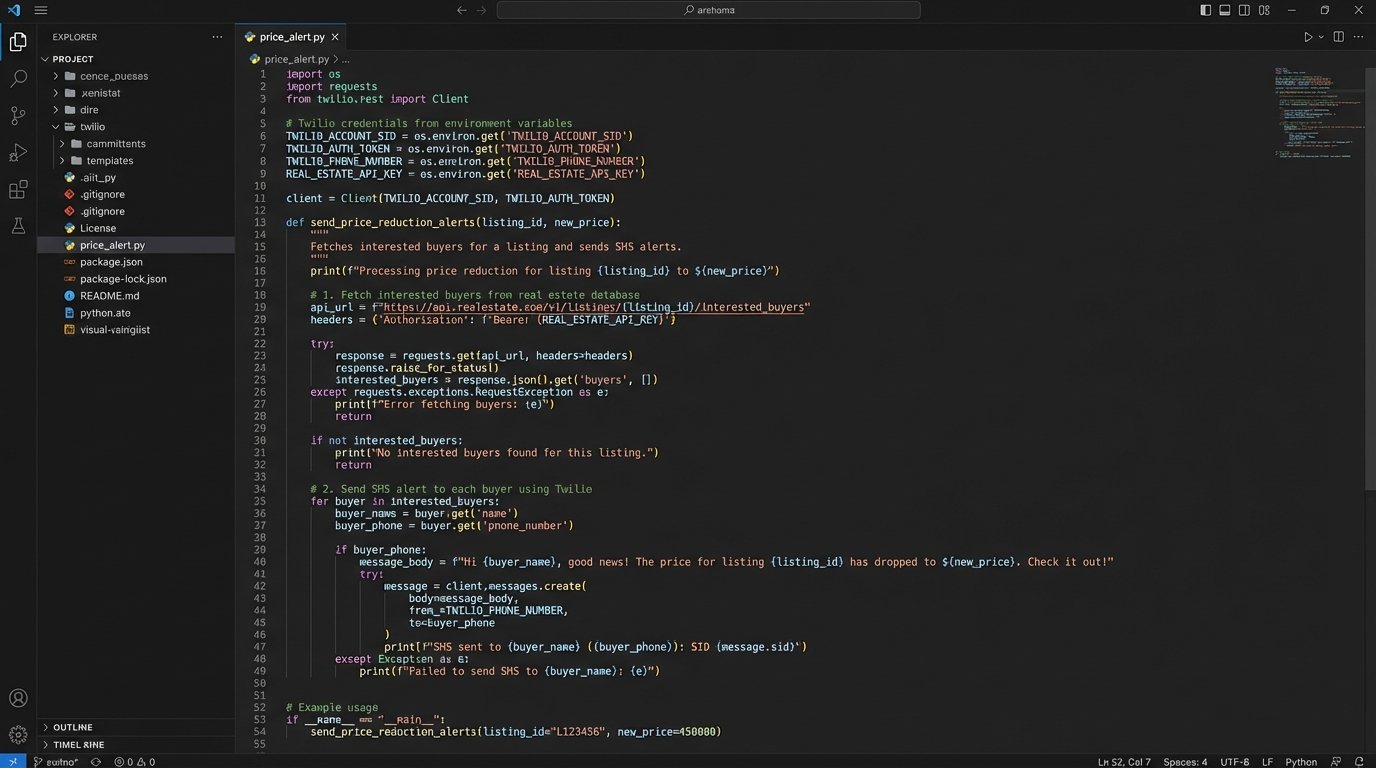This screenshot has width=1376, height=768.
Task: Click the Spaces: 4 indentation indicator
Action: tap(1185, 762)
